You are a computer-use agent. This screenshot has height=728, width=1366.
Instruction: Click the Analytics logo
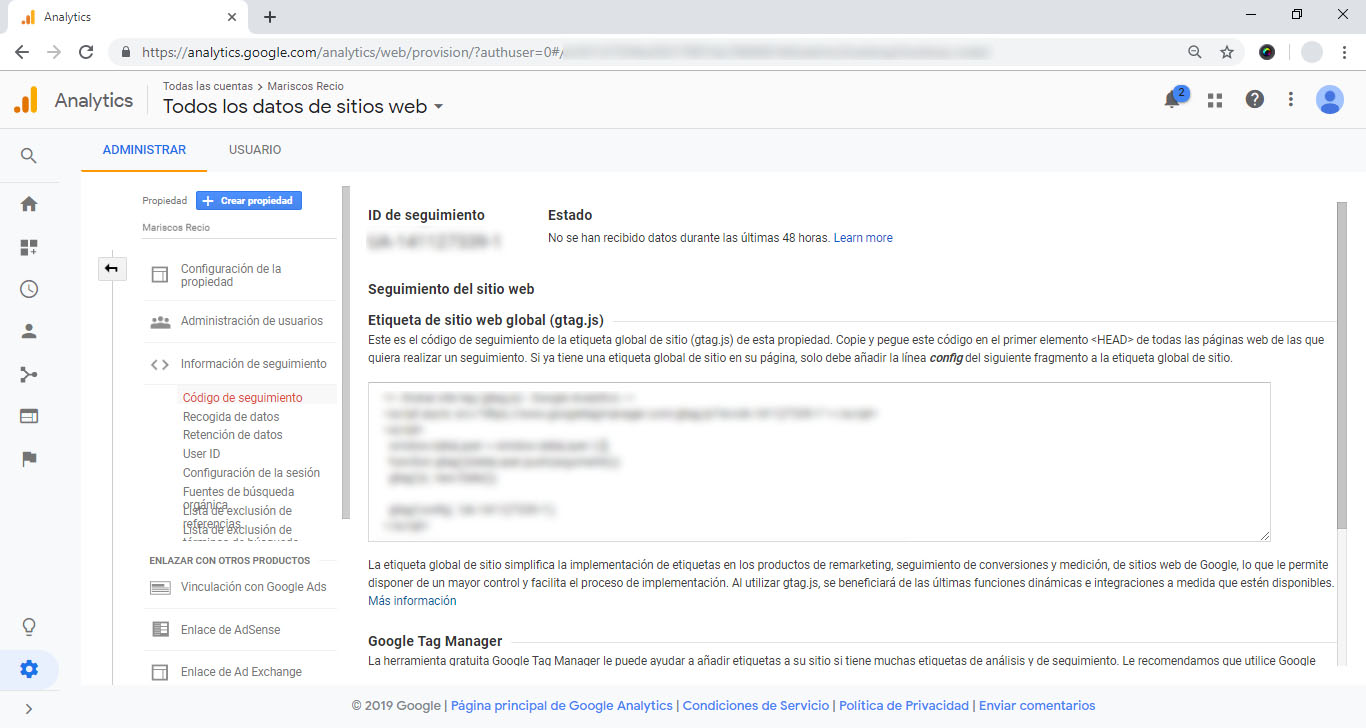click(x=26, y=100)
